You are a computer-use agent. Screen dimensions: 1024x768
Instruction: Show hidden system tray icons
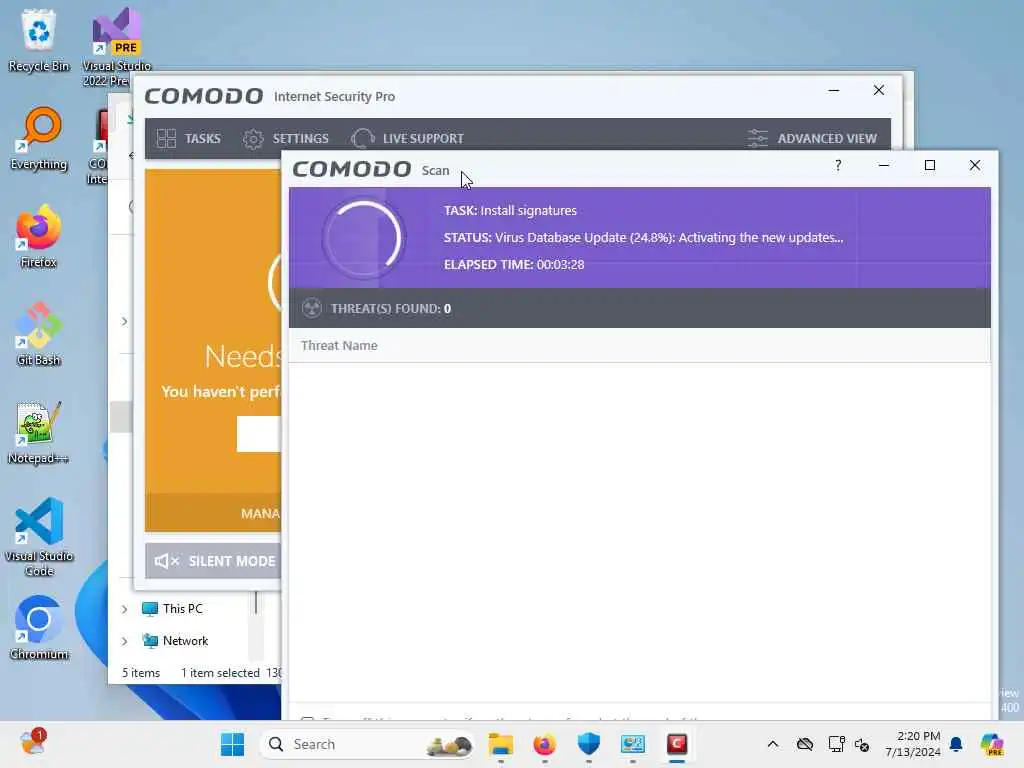(x=773, y=744)
